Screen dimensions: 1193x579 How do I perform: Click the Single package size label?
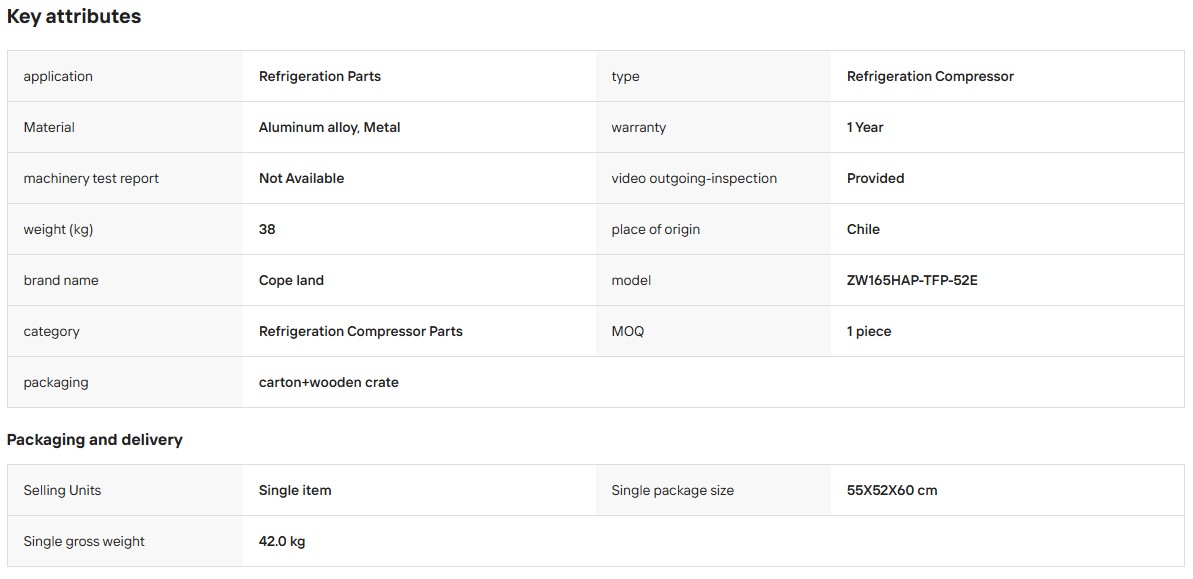point(673,490)
